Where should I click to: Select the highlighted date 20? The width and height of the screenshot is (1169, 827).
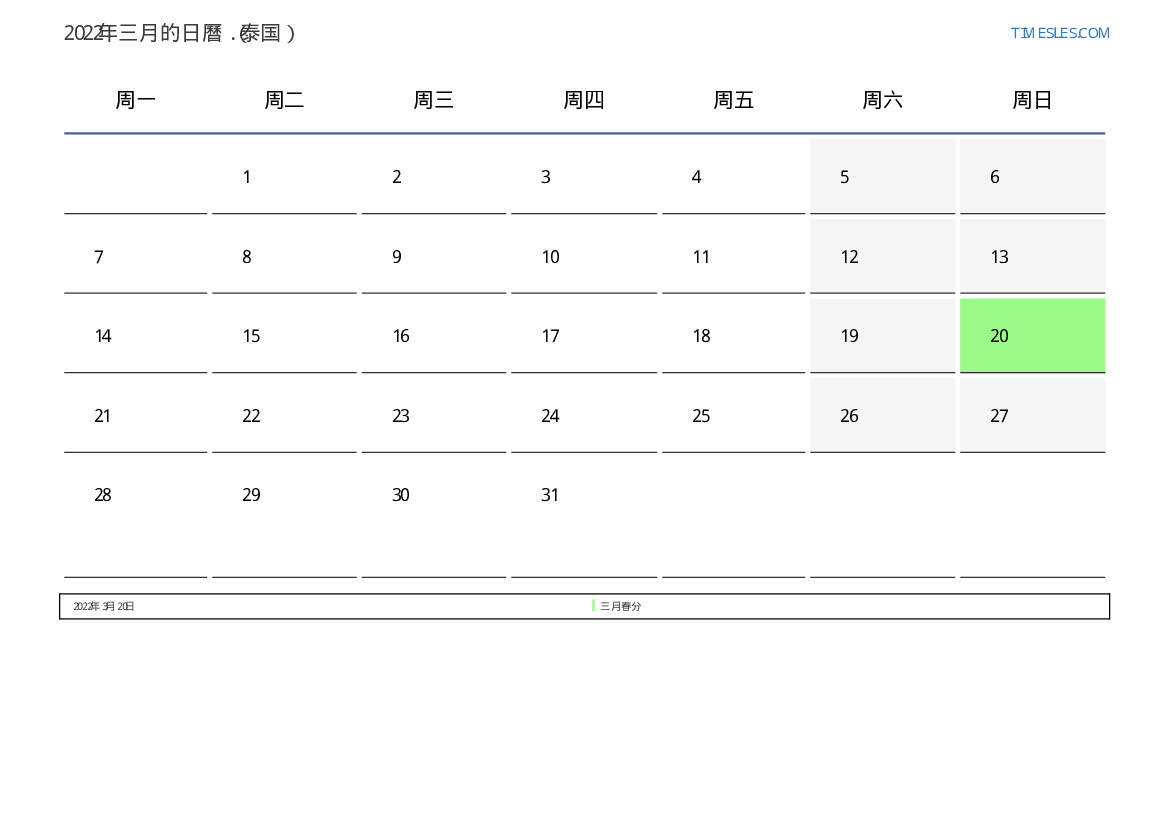1032,336
